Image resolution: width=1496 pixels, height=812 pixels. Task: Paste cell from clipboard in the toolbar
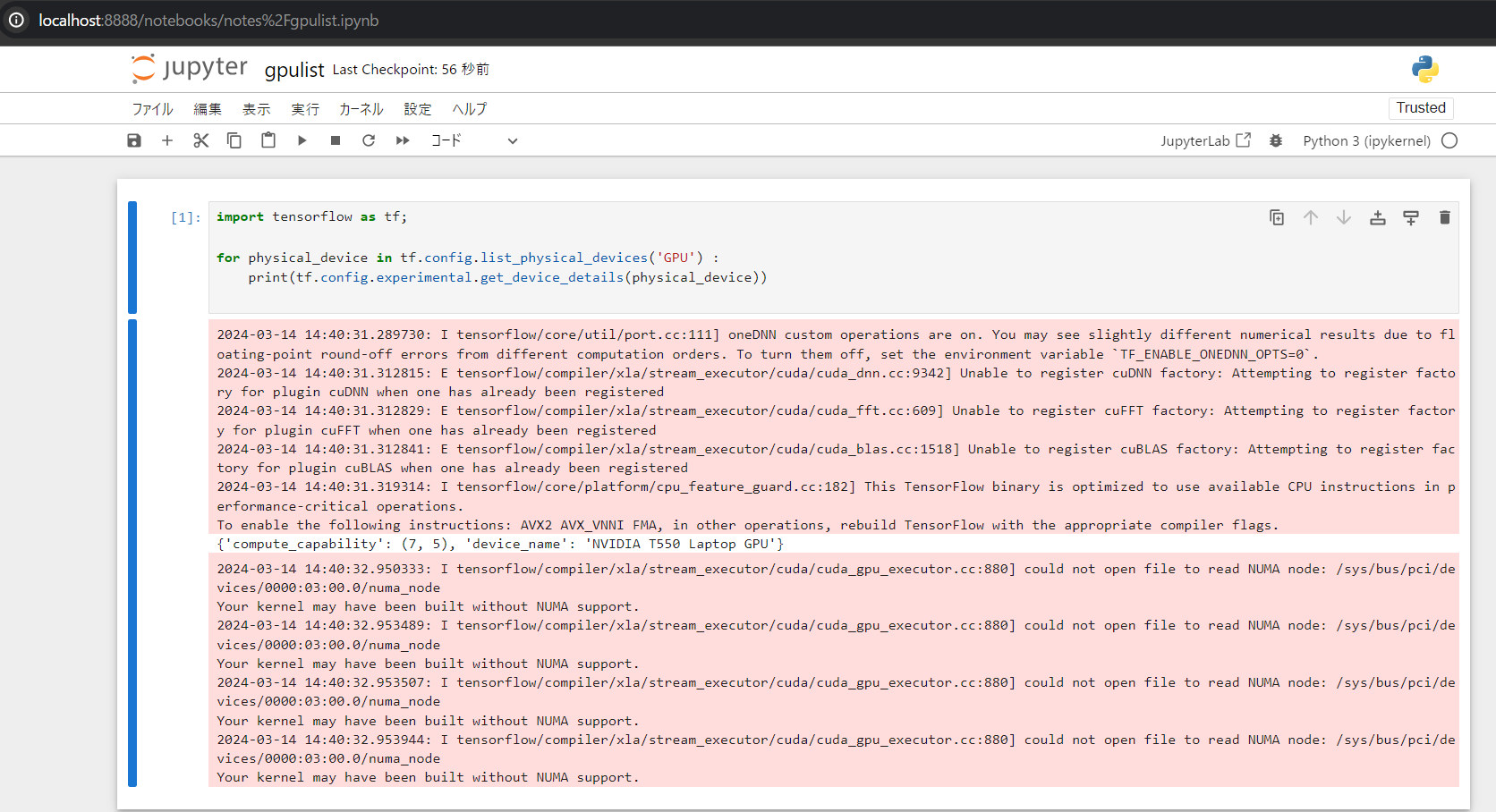point(268,140)
